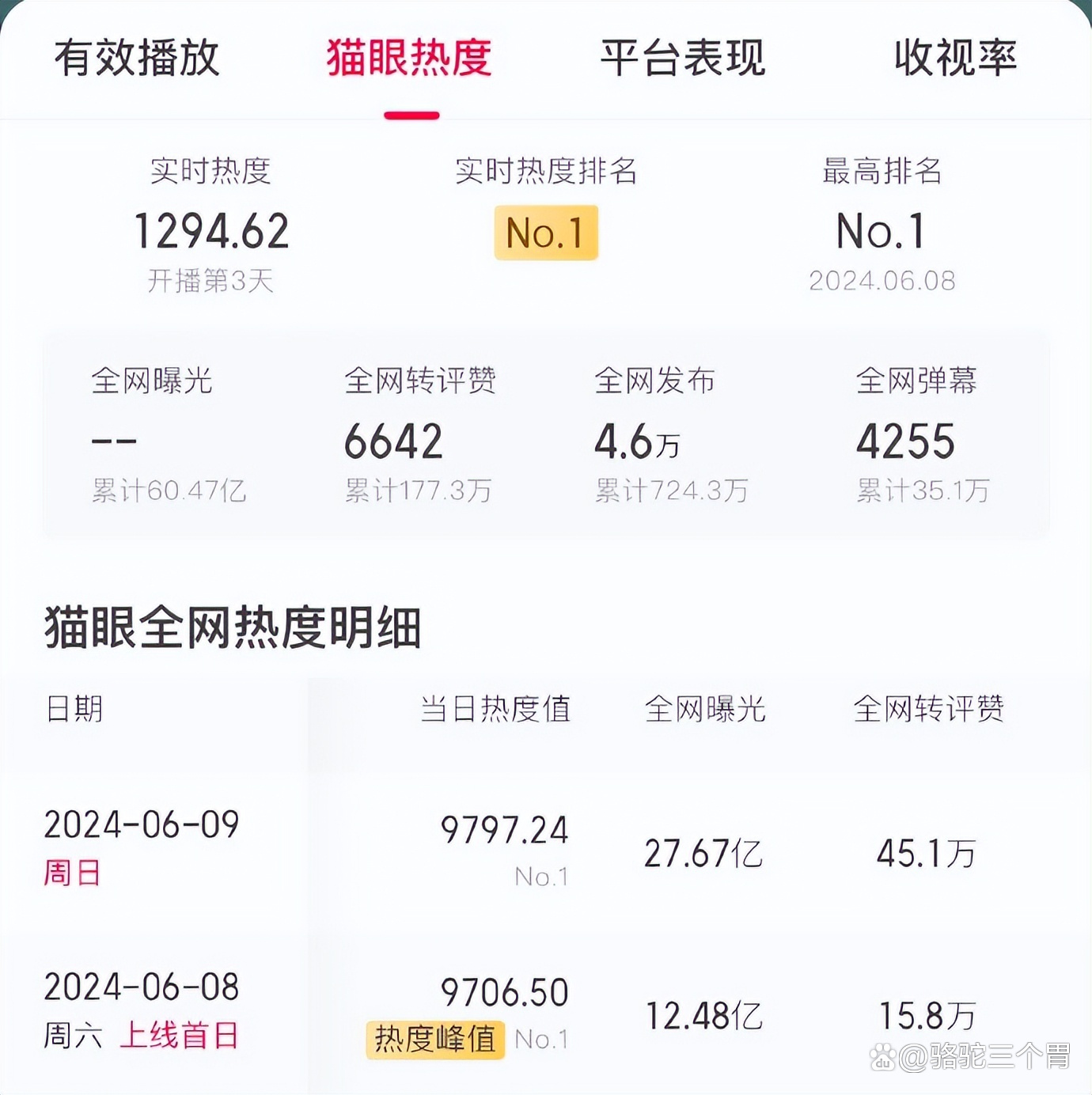Viewport: 1092px width, 1095px height.
Task: Go to the 收视率 tab
Action: coord(956,58)
